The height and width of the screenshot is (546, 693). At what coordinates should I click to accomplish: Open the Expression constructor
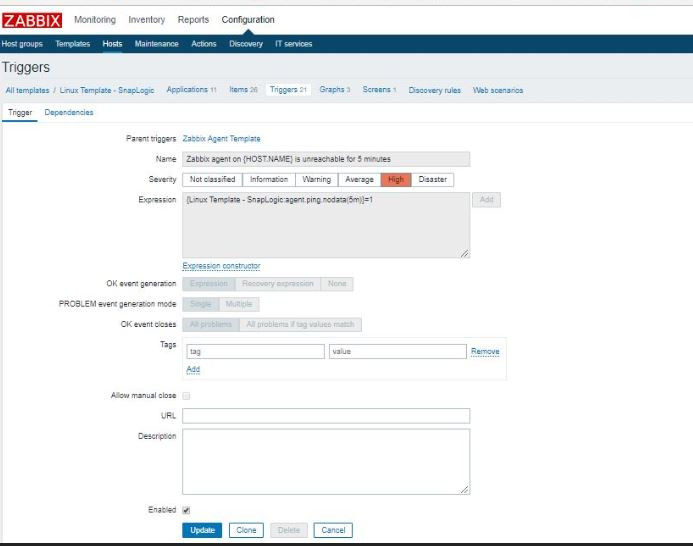[x=221, y=266]
